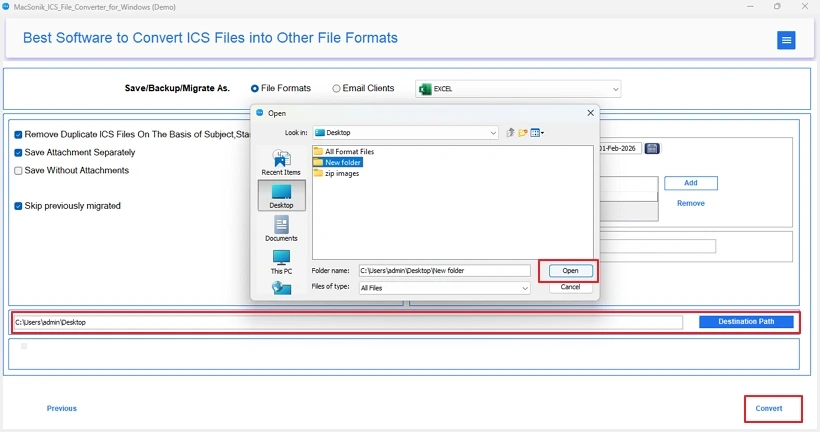
Task: Select the Network icon in dialog sidebar
Action: point(281,288)
